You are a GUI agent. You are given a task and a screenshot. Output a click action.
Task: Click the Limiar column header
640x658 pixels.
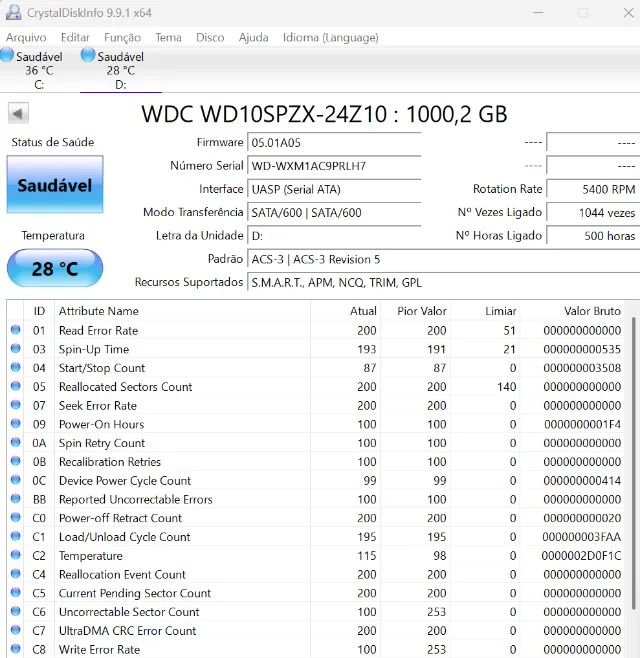(x=485, y=311)
